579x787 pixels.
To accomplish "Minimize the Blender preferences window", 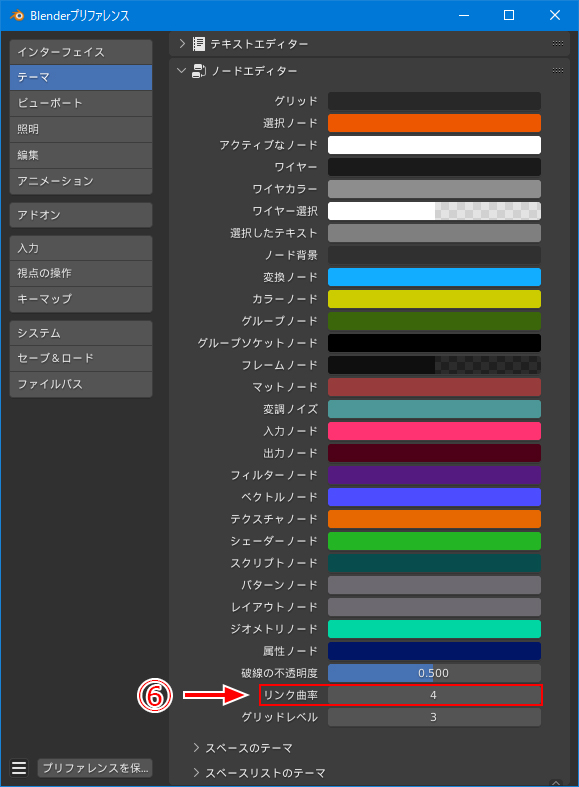I will (x=464, y=15).
